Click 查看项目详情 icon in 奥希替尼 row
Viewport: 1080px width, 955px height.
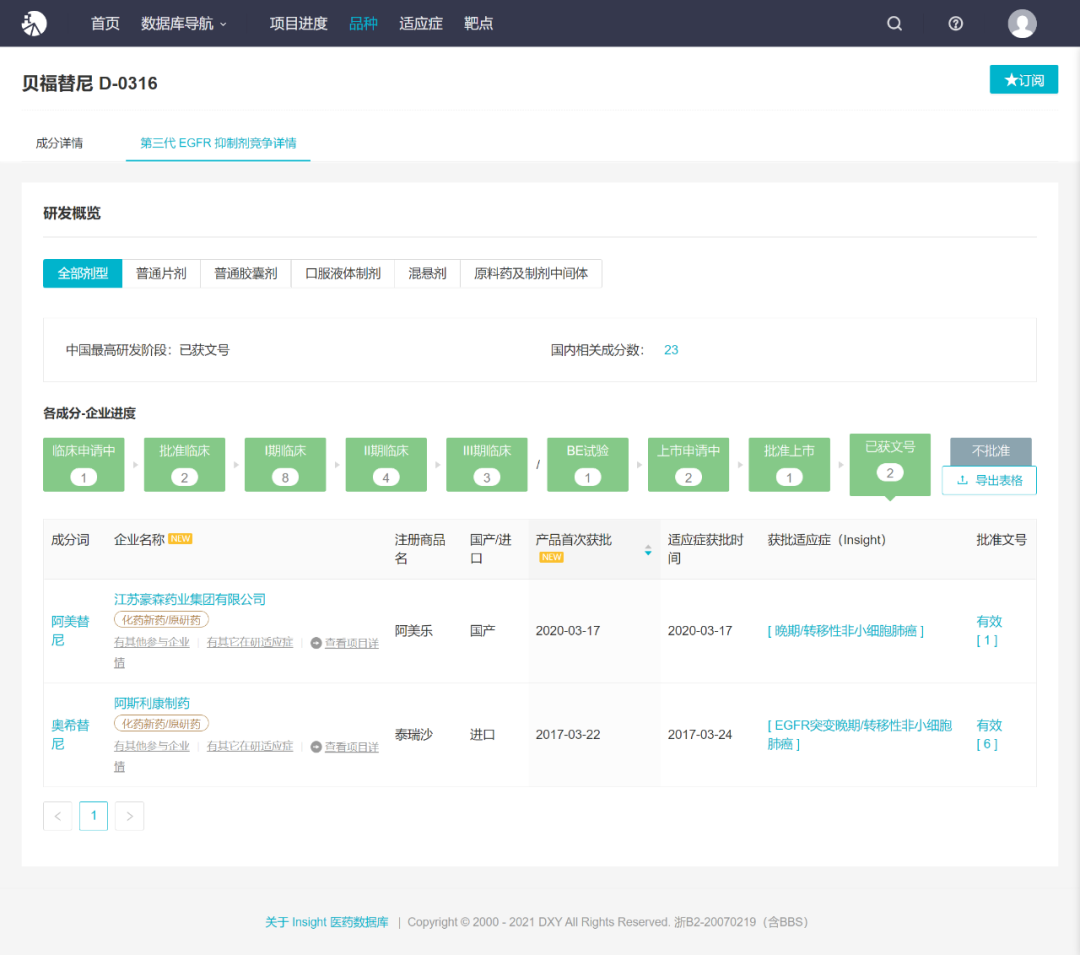316,747
